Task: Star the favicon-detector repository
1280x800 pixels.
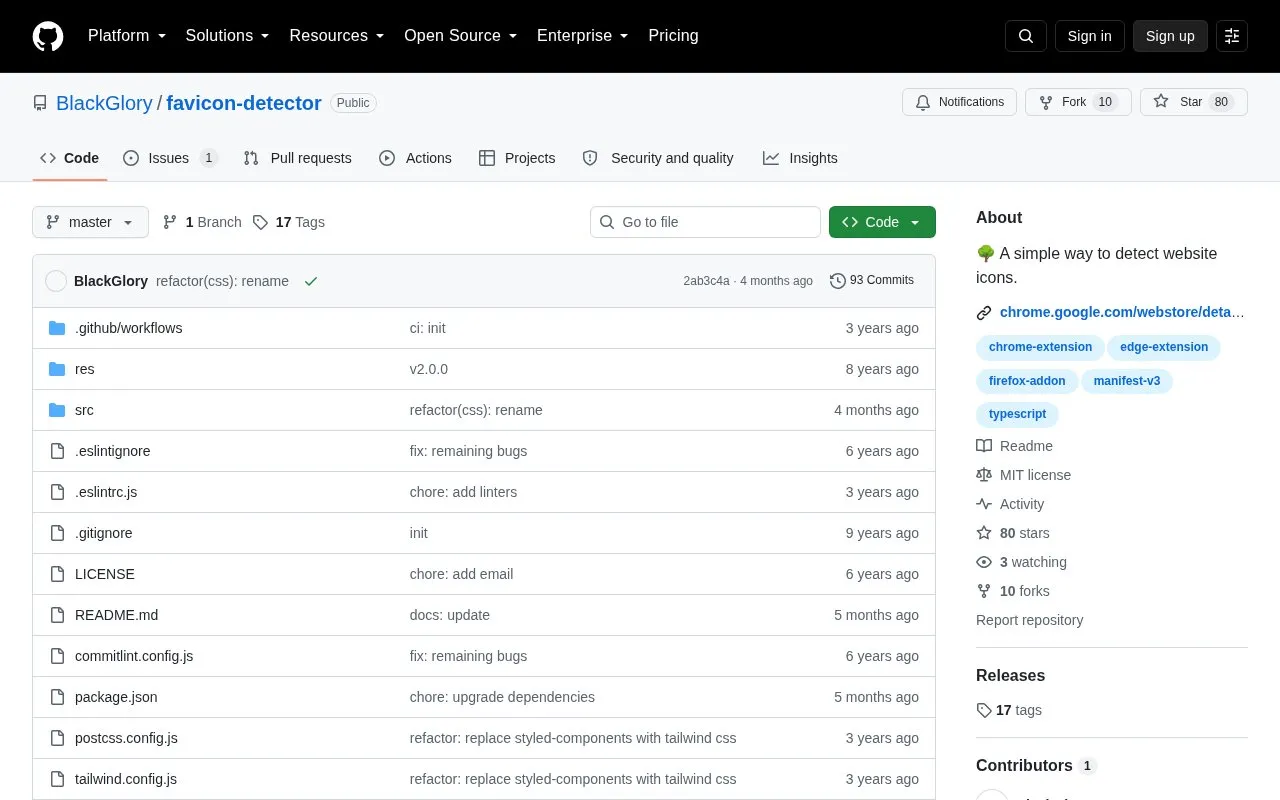Action: (1194, 102)
